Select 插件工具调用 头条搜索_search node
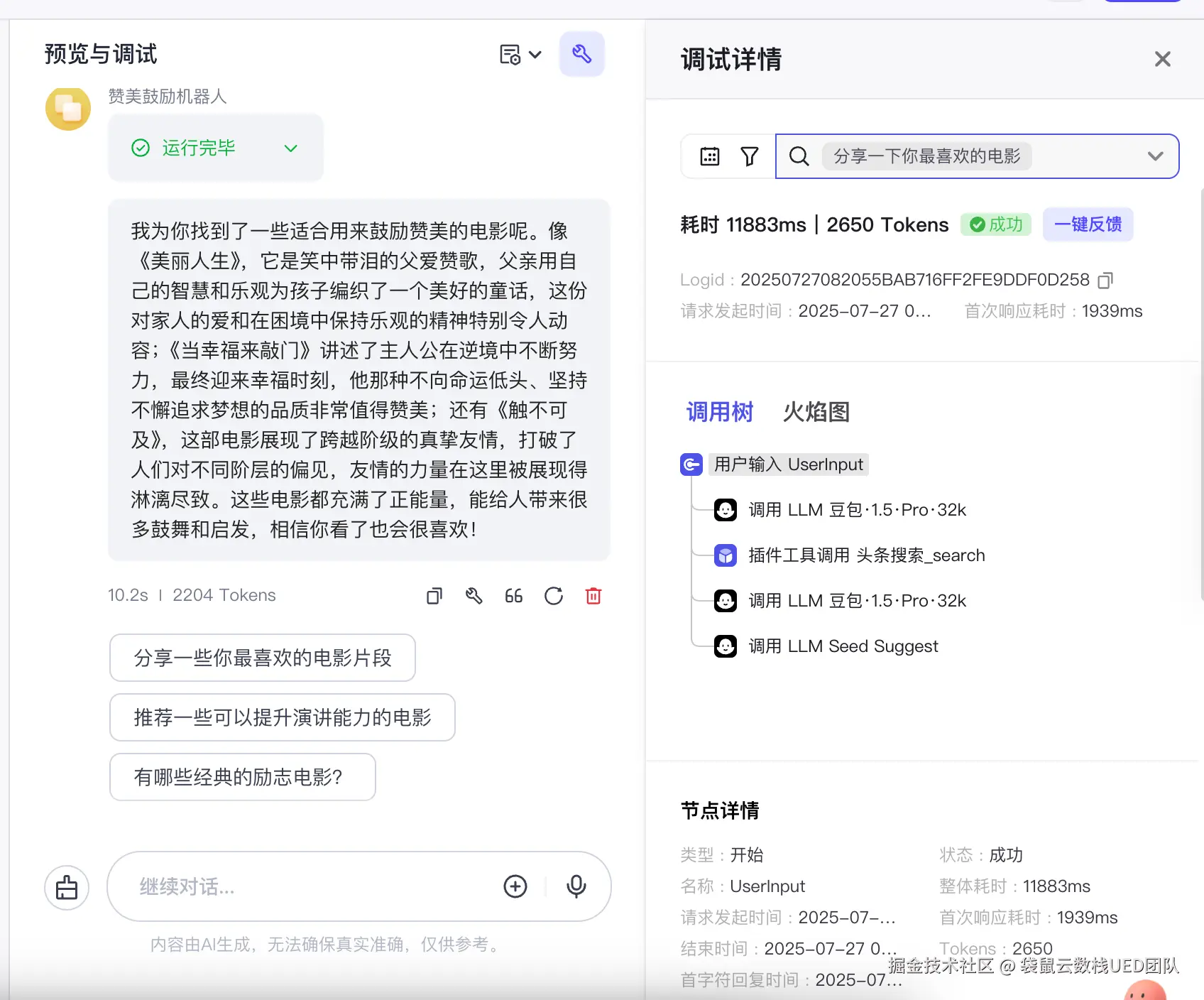The height and width of the screenshot is (1000, 1204). [866, 555]
